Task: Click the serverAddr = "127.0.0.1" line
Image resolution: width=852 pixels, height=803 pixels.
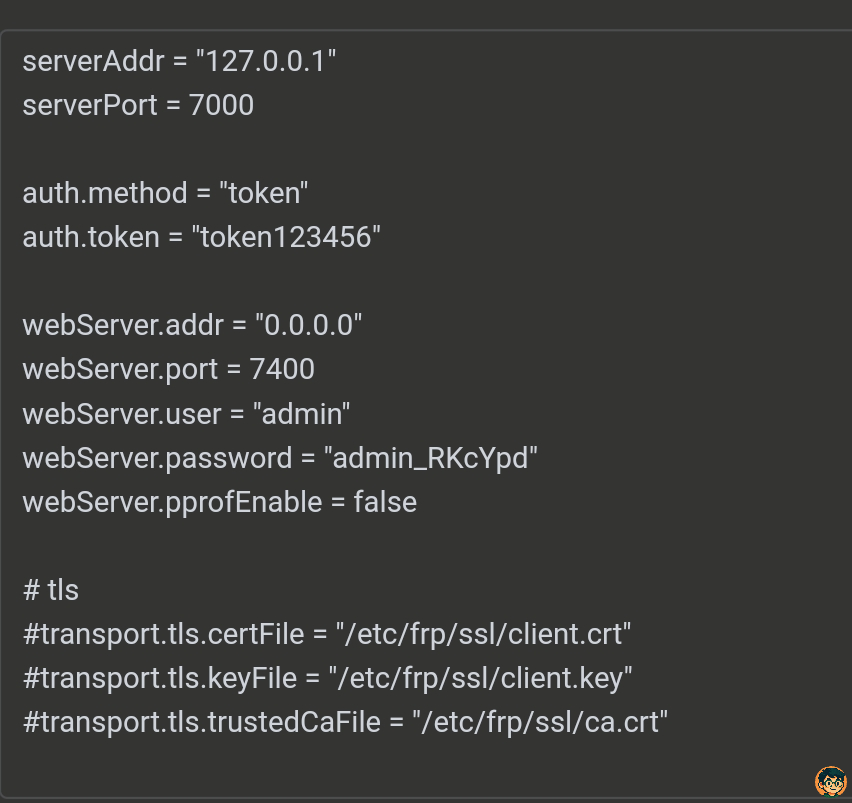Action: (179, 61)
